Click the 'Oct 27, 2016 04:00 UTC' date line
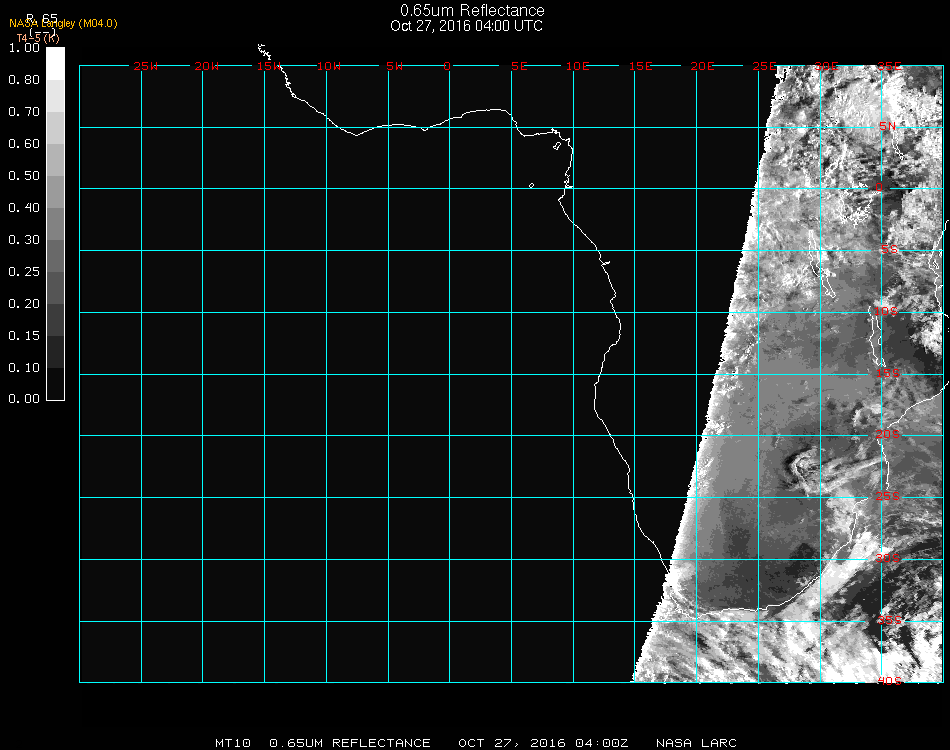The height and width of the screenshot is (750, 950). pos(467,26)
